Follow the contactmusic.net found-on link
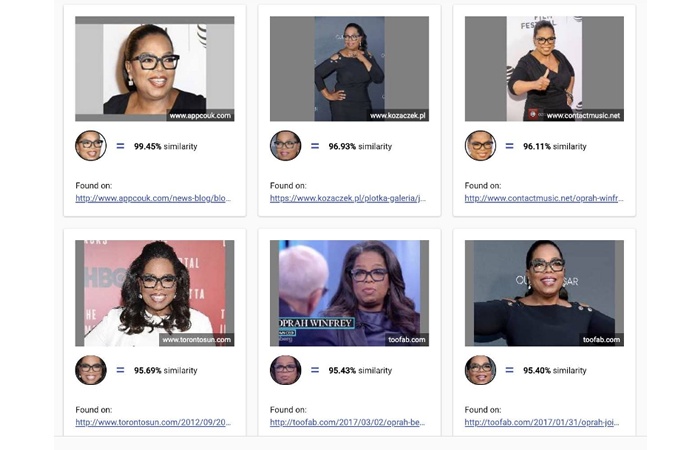 tap(544, 198)
